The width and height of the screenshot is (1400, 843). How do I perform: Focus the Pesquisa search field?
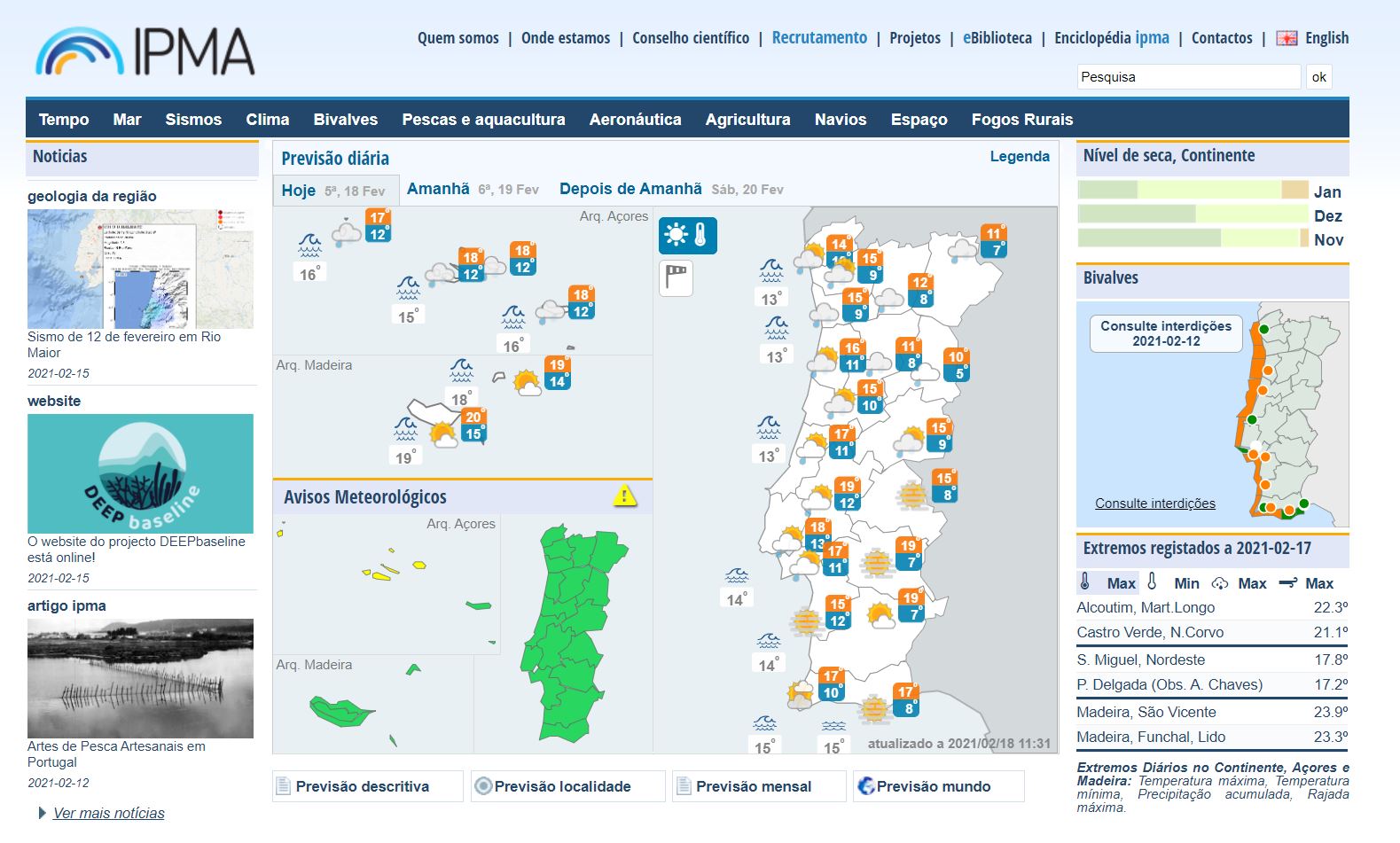point(1188,77)
